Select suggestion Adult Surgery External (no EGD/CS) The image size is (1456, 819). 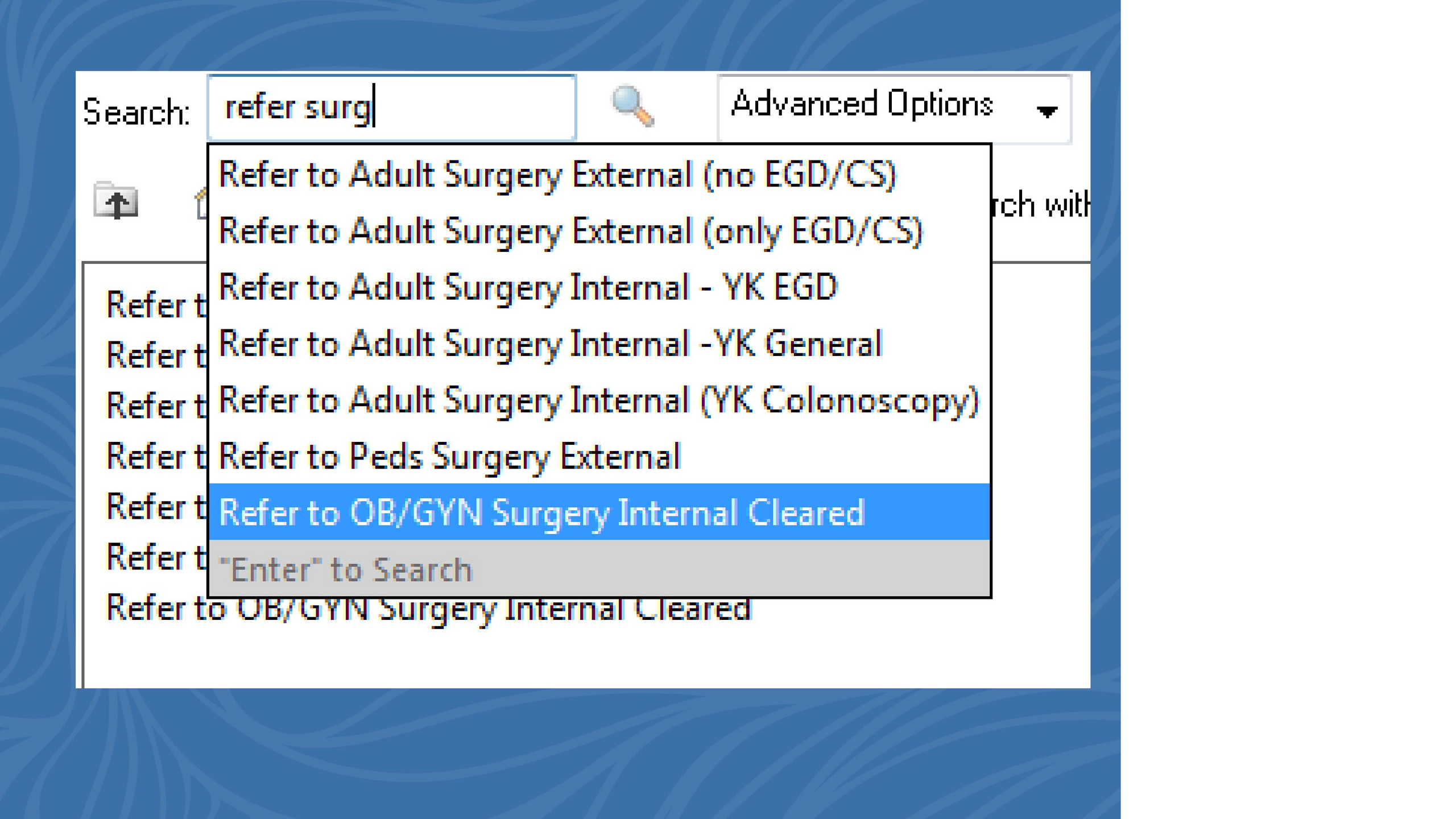click(557, 174)
